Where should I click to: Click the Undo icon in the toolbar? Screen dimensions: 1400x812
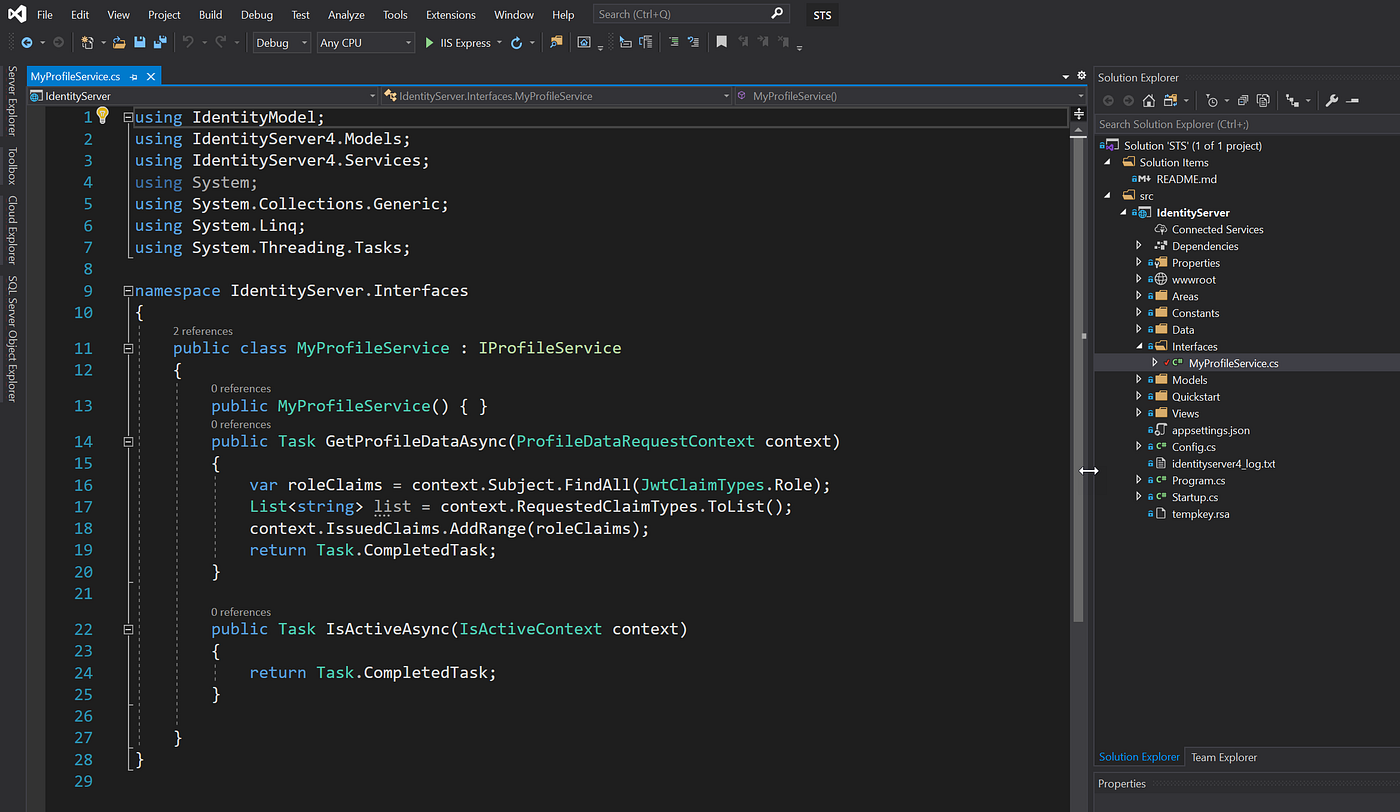pos(190,43)
